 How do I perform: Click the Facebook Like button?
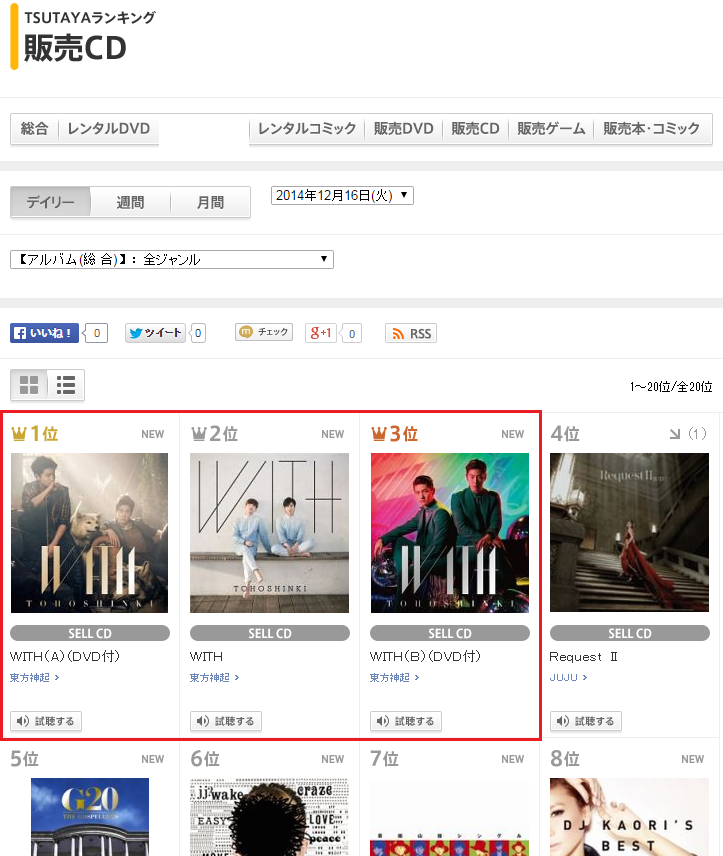tap(45, 333)
